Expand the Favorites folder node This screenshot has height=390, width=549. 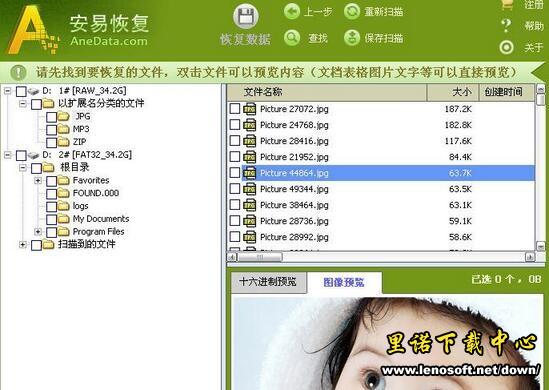point(38,181)
